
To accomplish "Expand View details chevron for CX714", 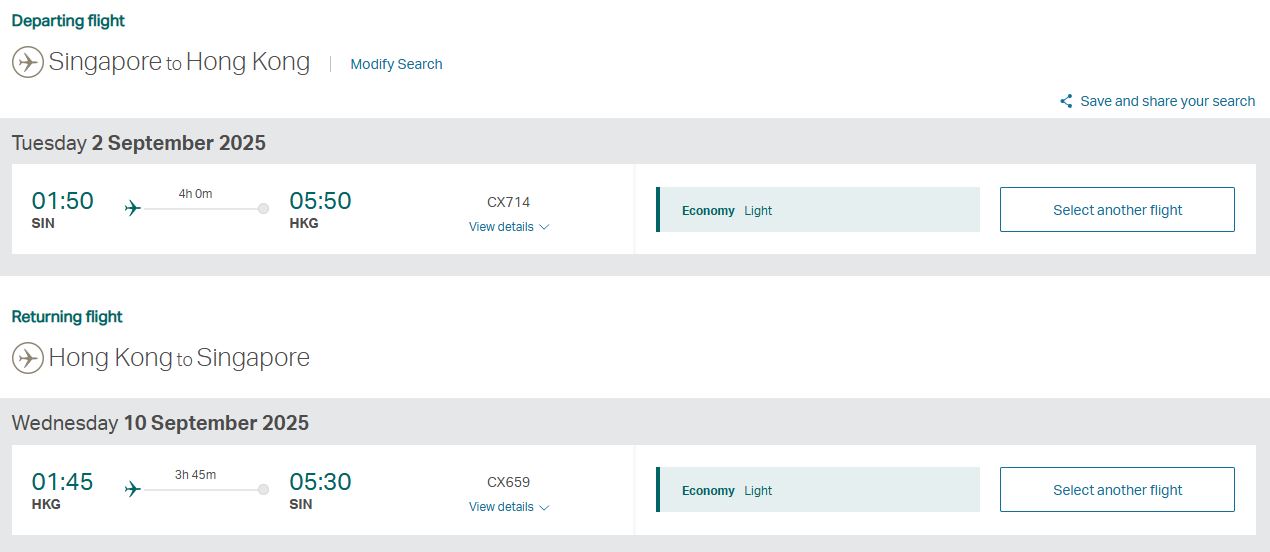I will click(x=544, y=227).
